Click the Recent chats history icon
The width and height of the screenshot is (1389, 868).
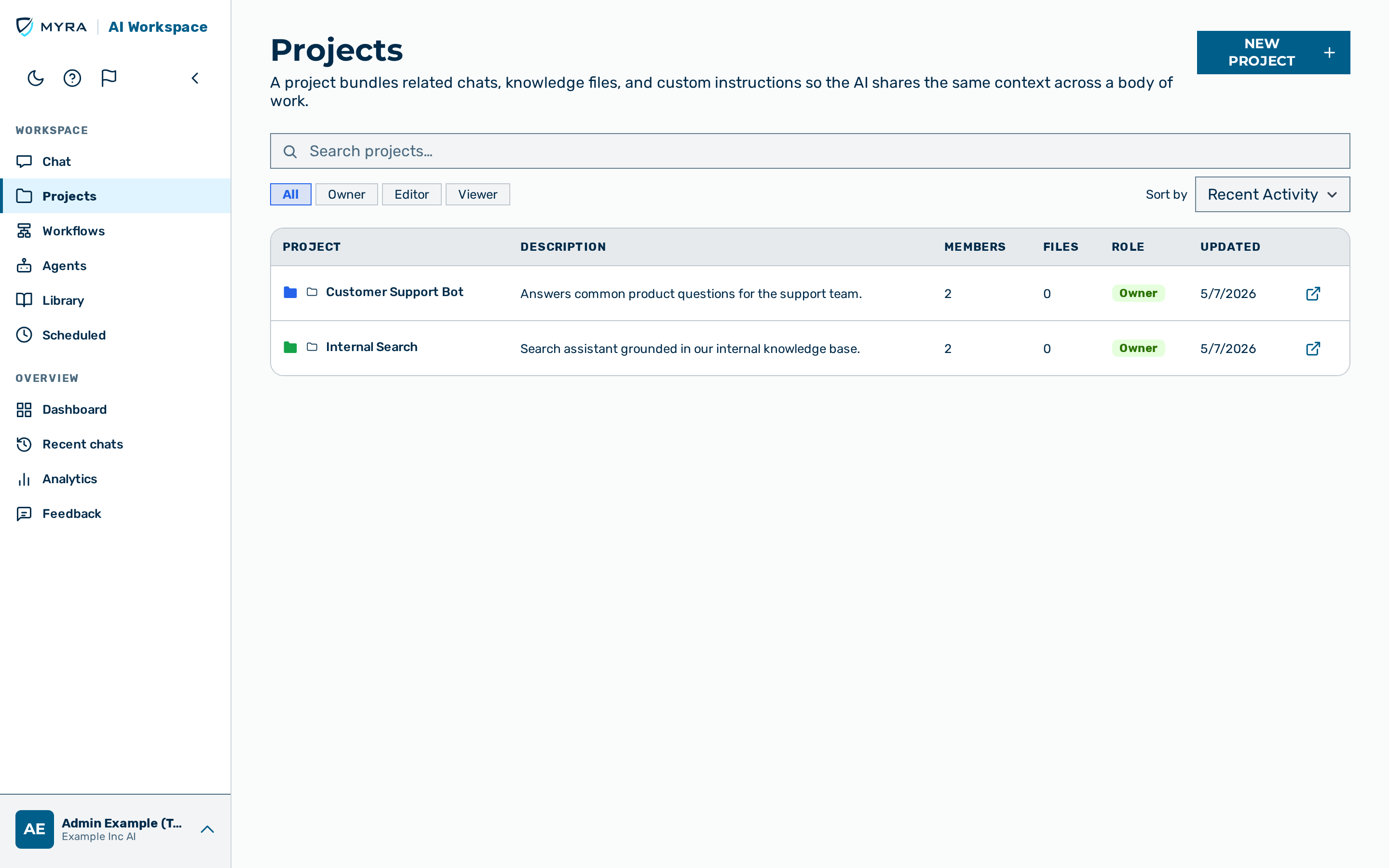pos(24,444)
